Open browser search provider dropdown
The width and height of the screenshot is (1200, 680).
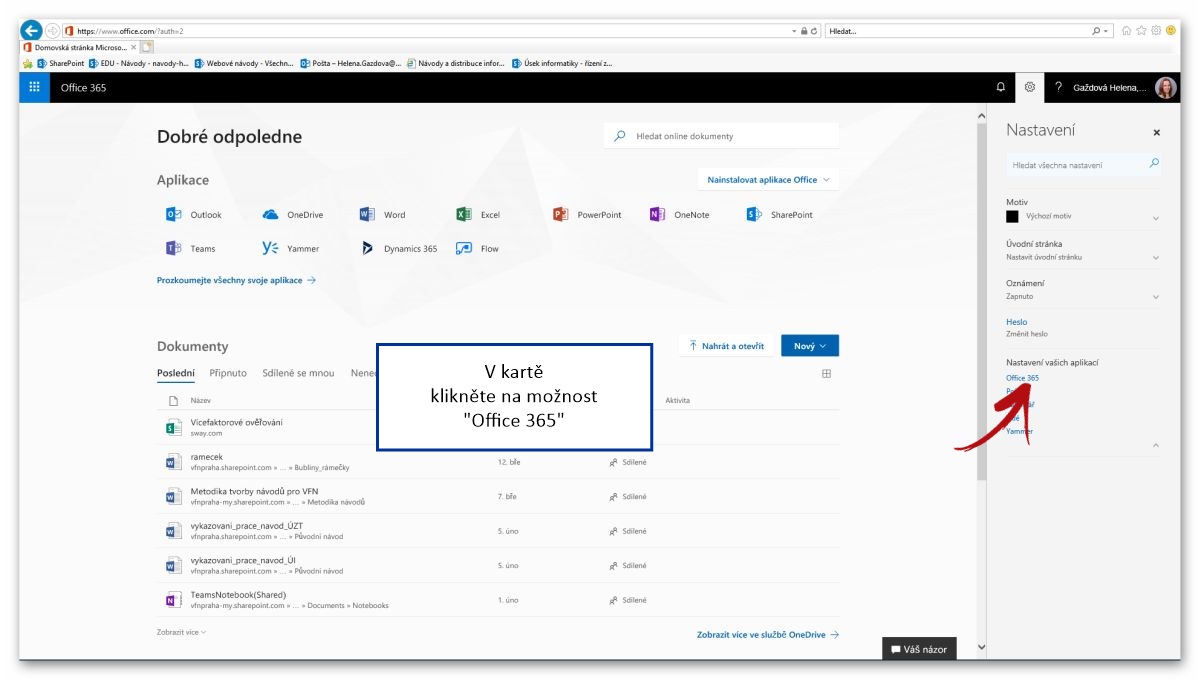[x=1108, y=31]
